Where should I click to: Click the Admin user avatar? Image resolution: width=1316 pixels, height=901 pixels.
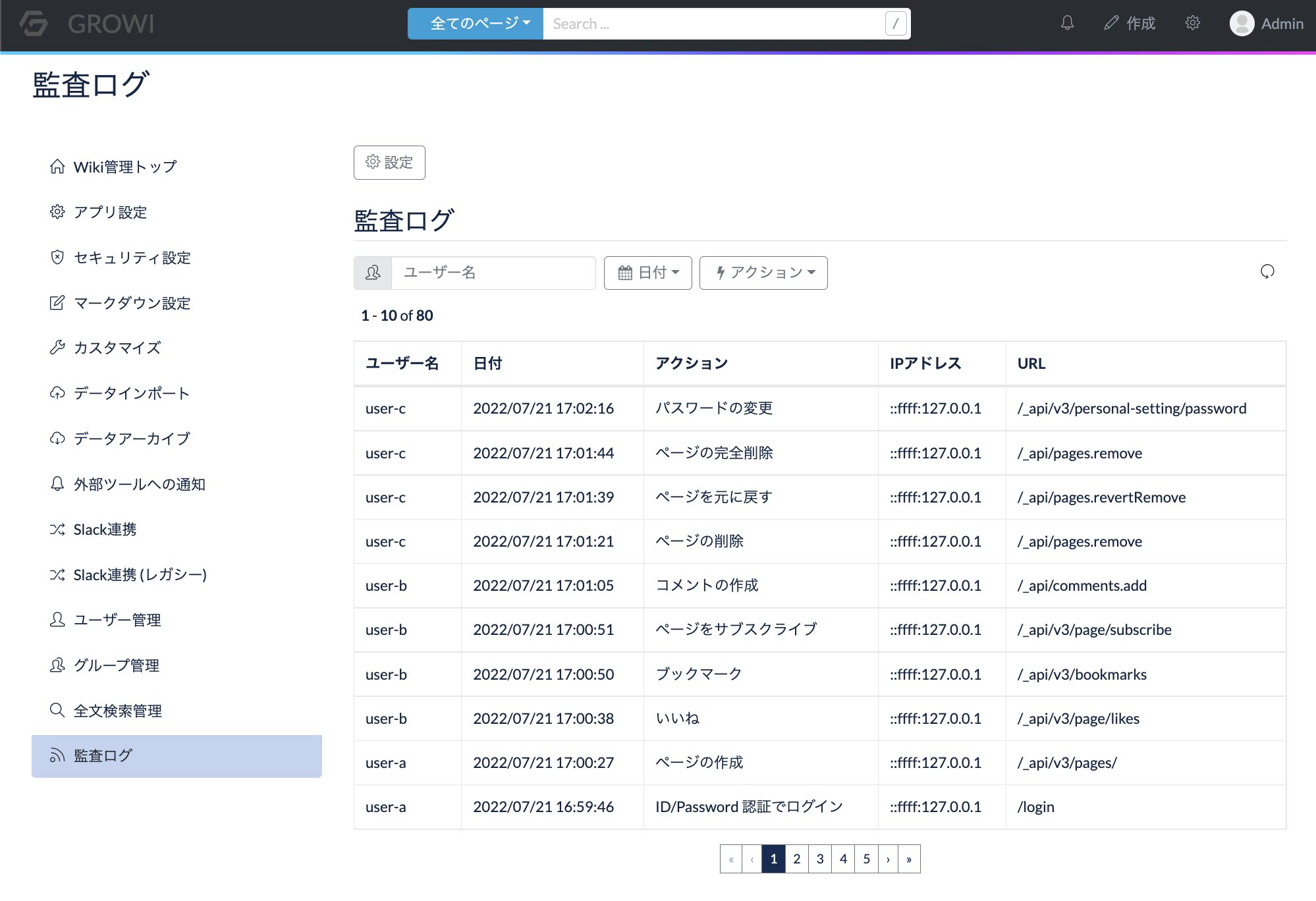(x=1242, y=24)
